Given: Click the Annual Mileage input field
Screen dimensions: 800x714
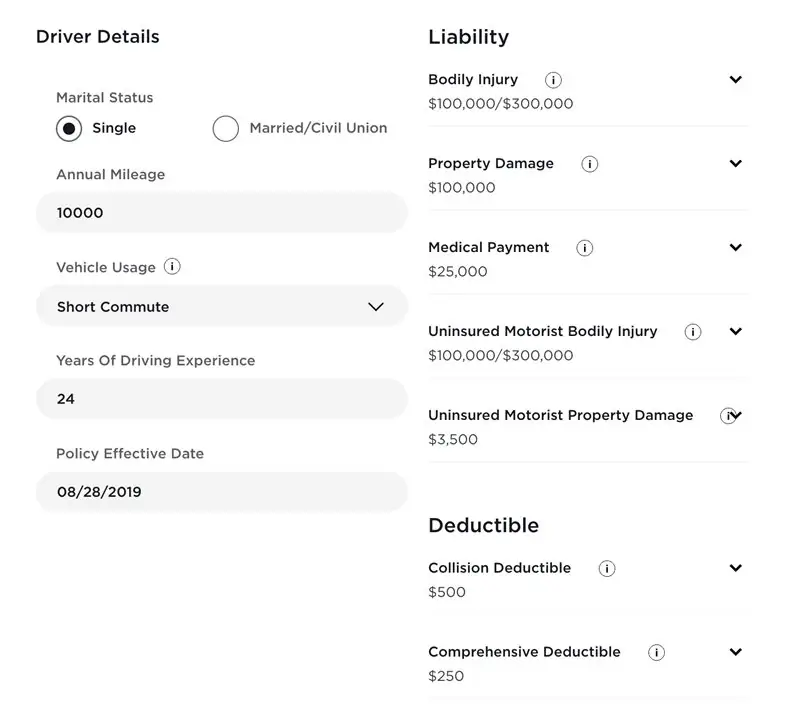Looking at the screenshot, I should [221, 213].
